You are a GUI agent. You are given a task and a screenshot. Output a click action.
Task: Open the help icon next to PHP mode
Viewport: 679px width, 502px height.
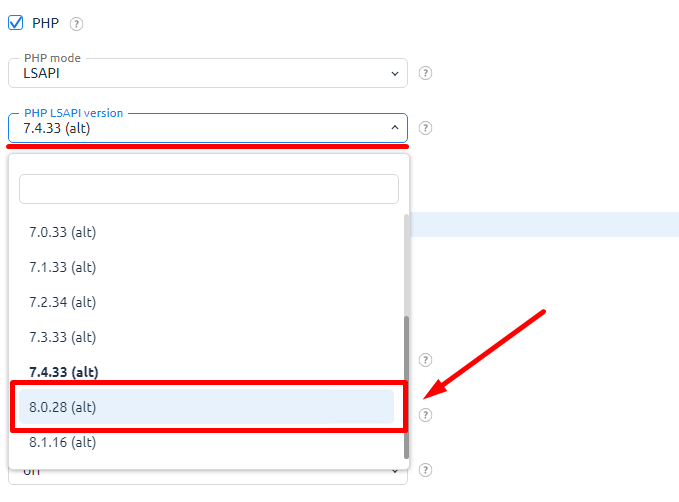[x=425, y=73]
